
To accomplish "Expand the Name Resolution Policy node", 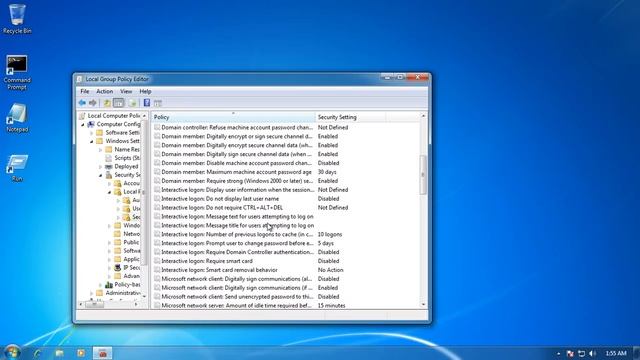I will point(100,150).
